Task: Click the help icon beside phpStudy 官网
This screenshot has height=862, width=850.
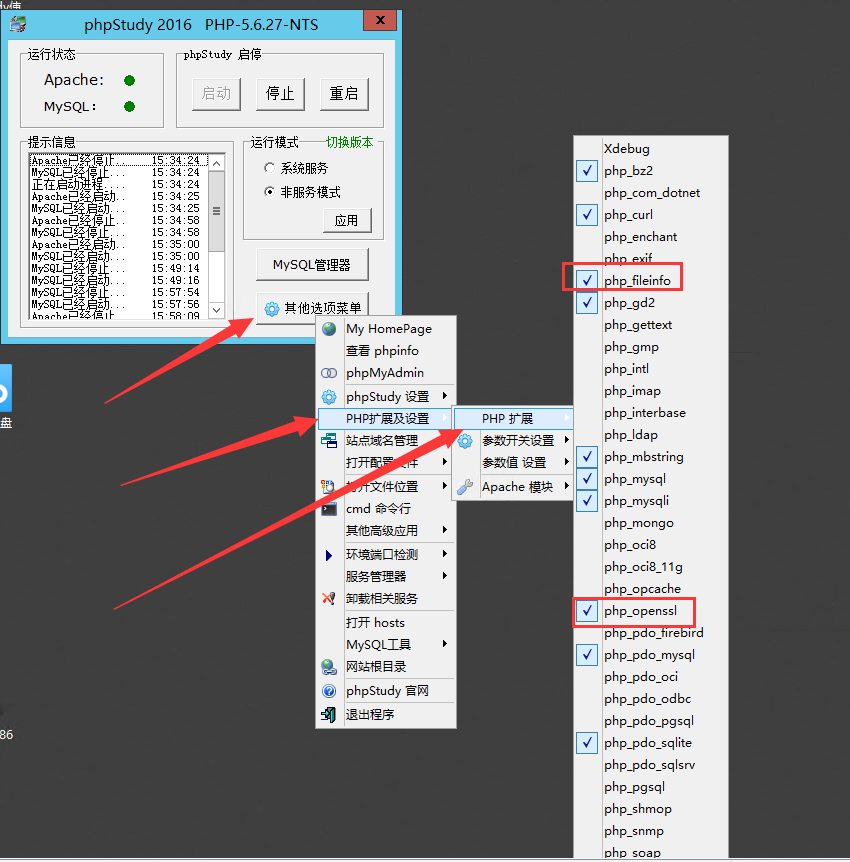Action: [x=329, y=691]
